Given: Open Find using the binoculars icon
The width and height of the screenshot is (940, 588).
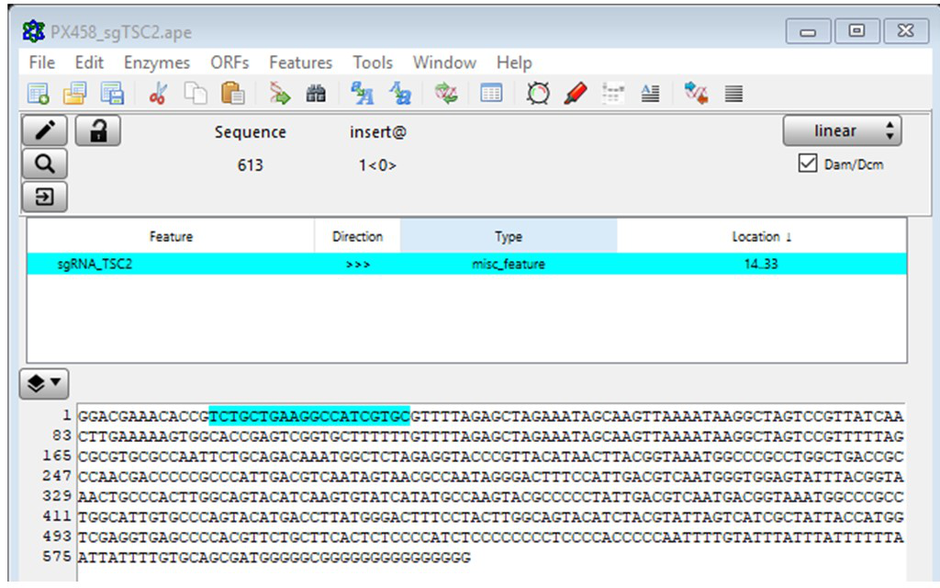Looking at the screenshot, I should click(x=316, y=94).
